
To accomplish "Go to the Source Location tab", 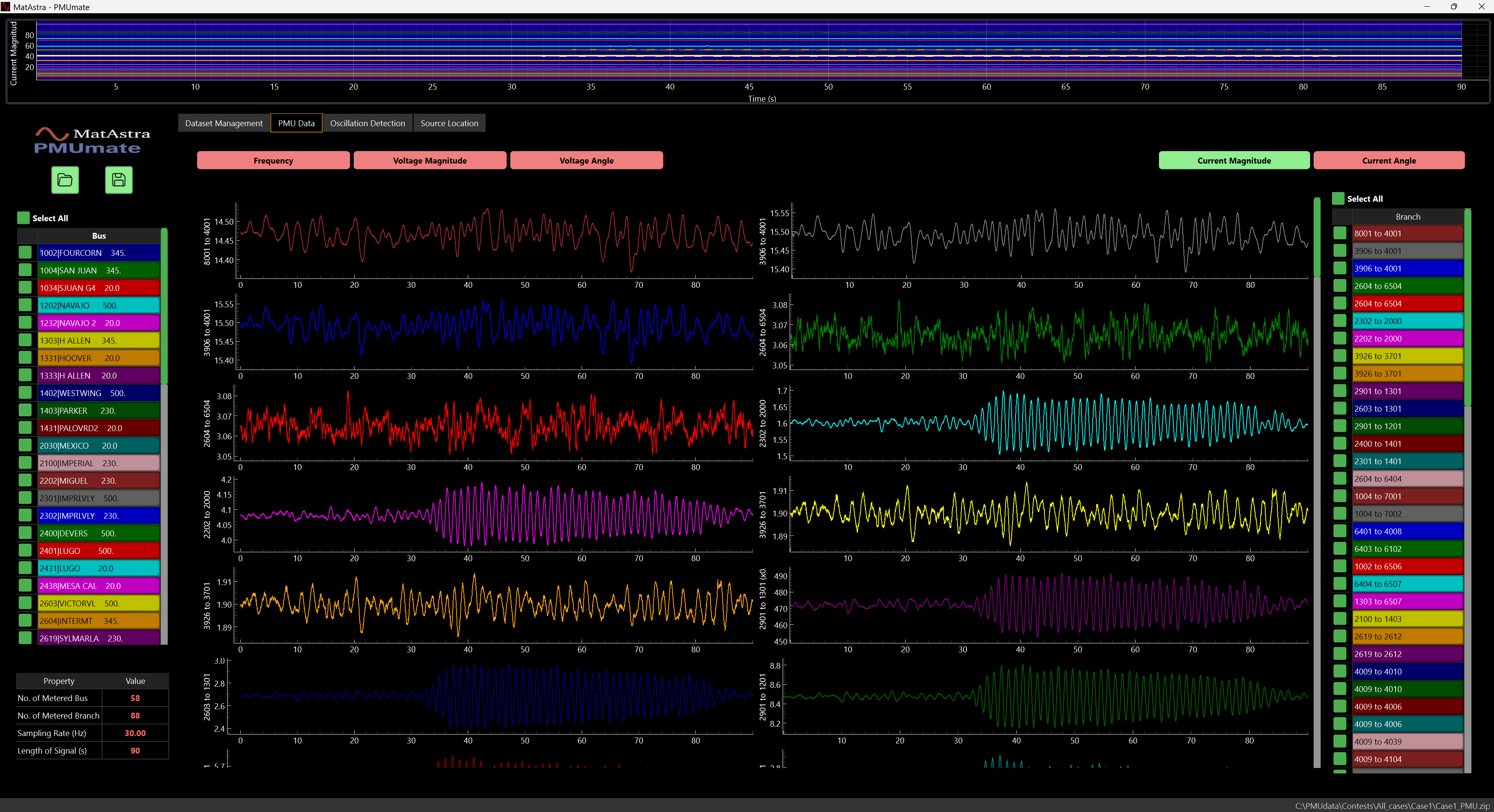I will [450, 123].
